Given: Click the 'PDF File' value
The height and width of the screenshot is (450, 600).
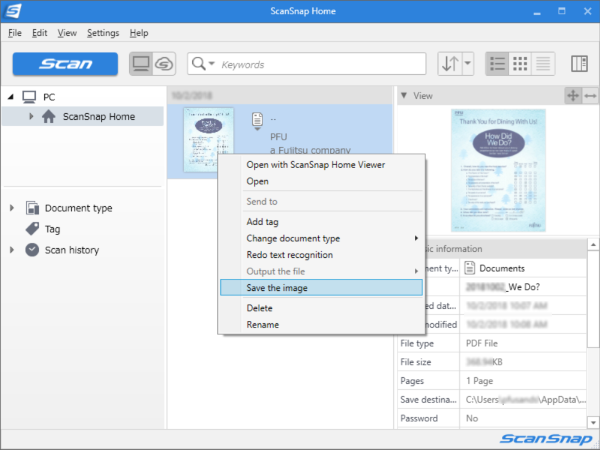Looking at the screenshot, I should (x=481, y=343).
